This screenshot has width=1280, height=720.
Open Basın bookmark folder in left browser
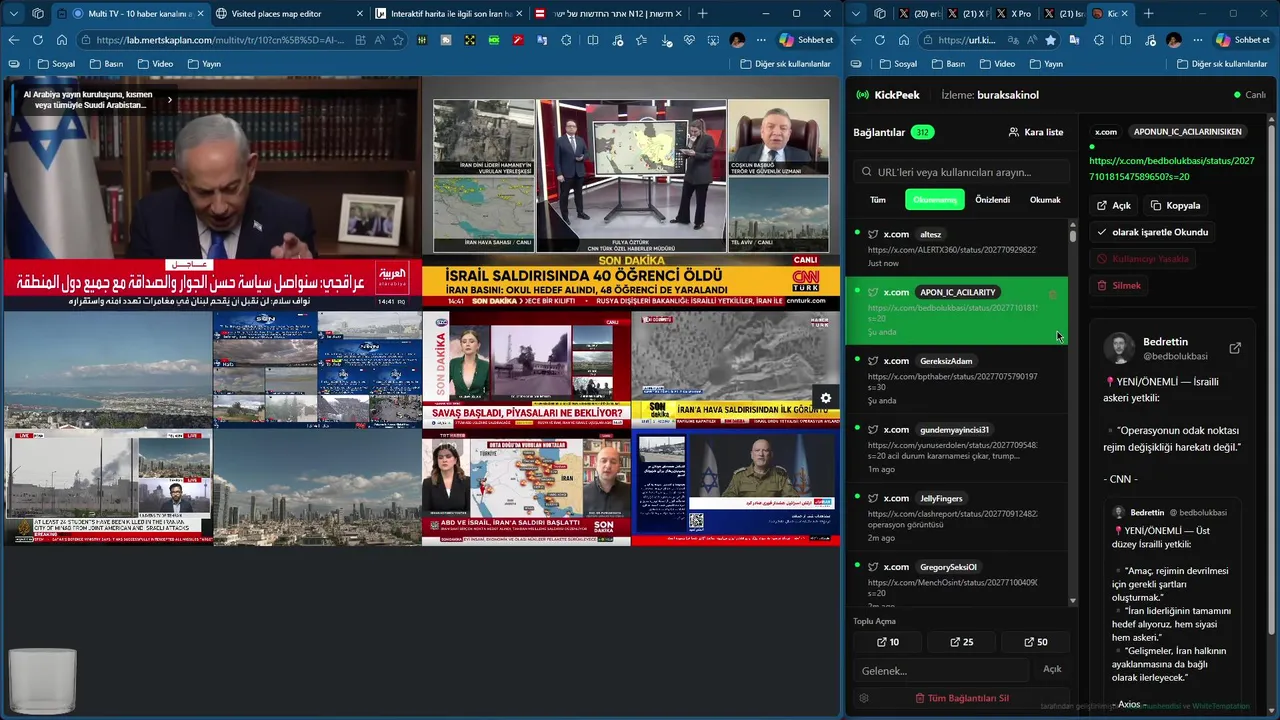[x=107, y=64]
